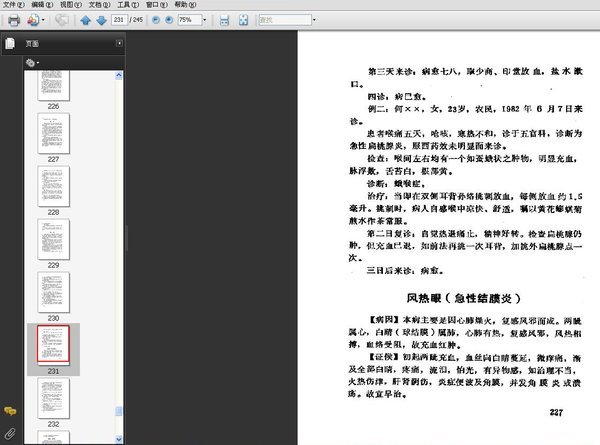Image resolution: width=600 pixels, height=445 pixels.
Task: Open the dropdown arrow beside the create PDF icon
Action: (43, 20)
